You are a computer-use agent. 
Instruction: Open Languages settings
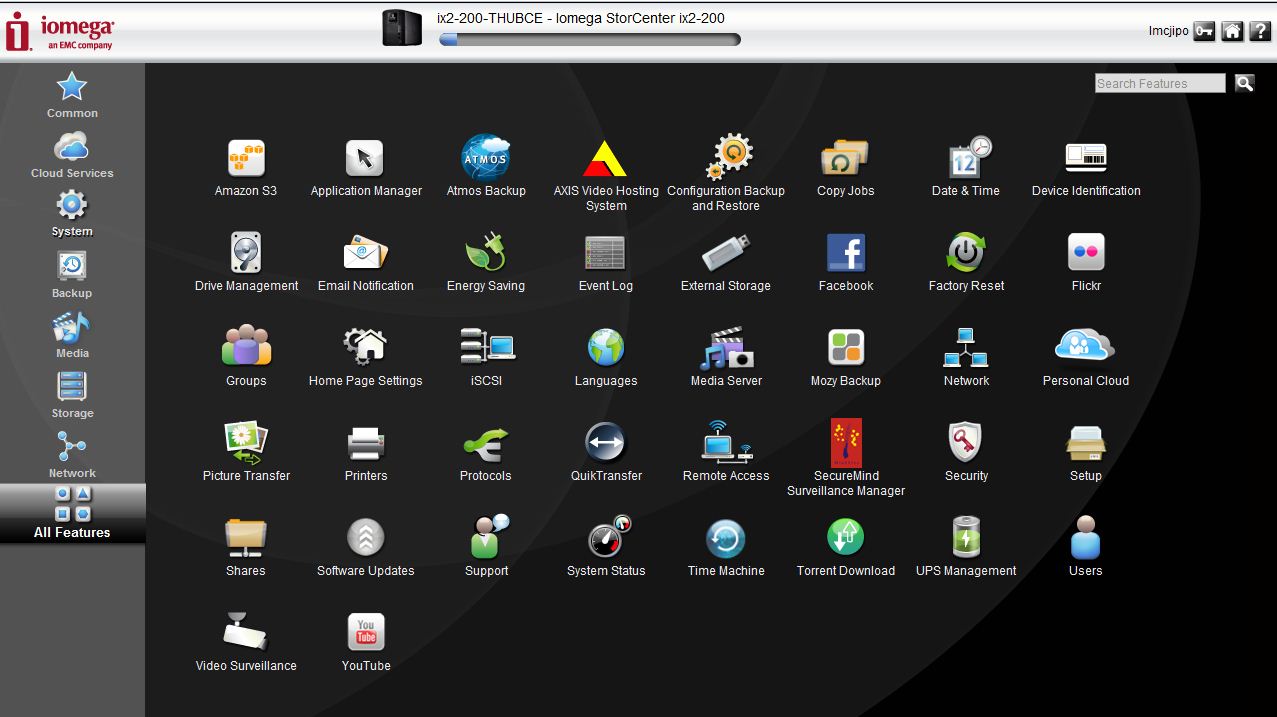click(x=606, y=357)
